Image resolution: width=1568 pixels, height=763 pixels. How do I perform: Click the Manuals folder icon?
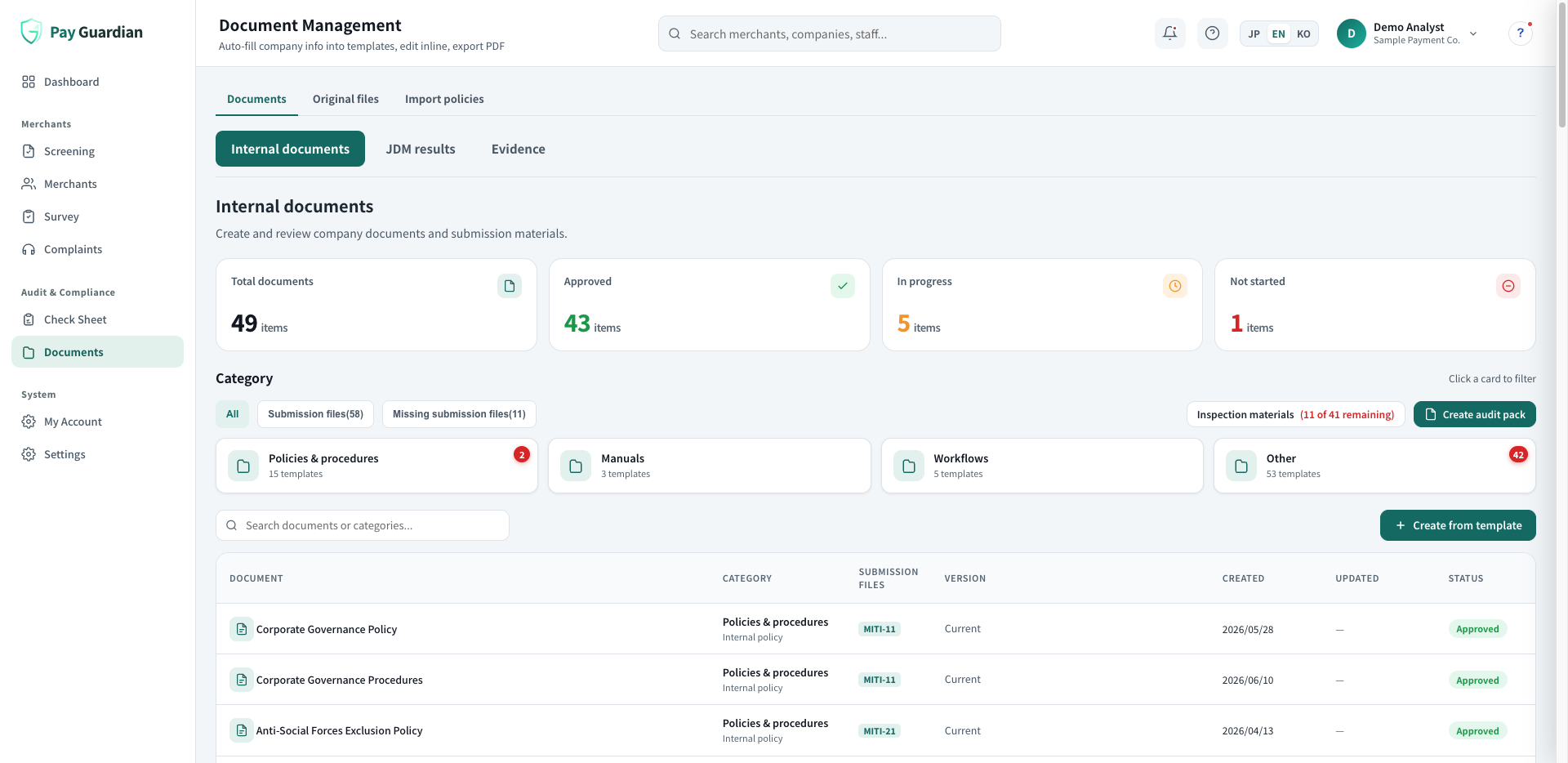click(x=576, y=466)
